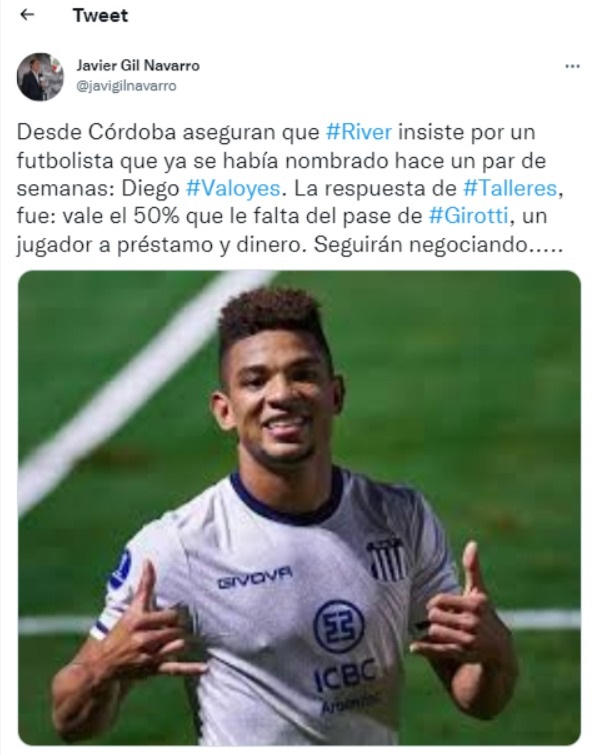Image resolution: width=594 pixels, height=755 pixels.
Task: Click the circular sponsor emblem above ICBC
Action: [338, 626]
